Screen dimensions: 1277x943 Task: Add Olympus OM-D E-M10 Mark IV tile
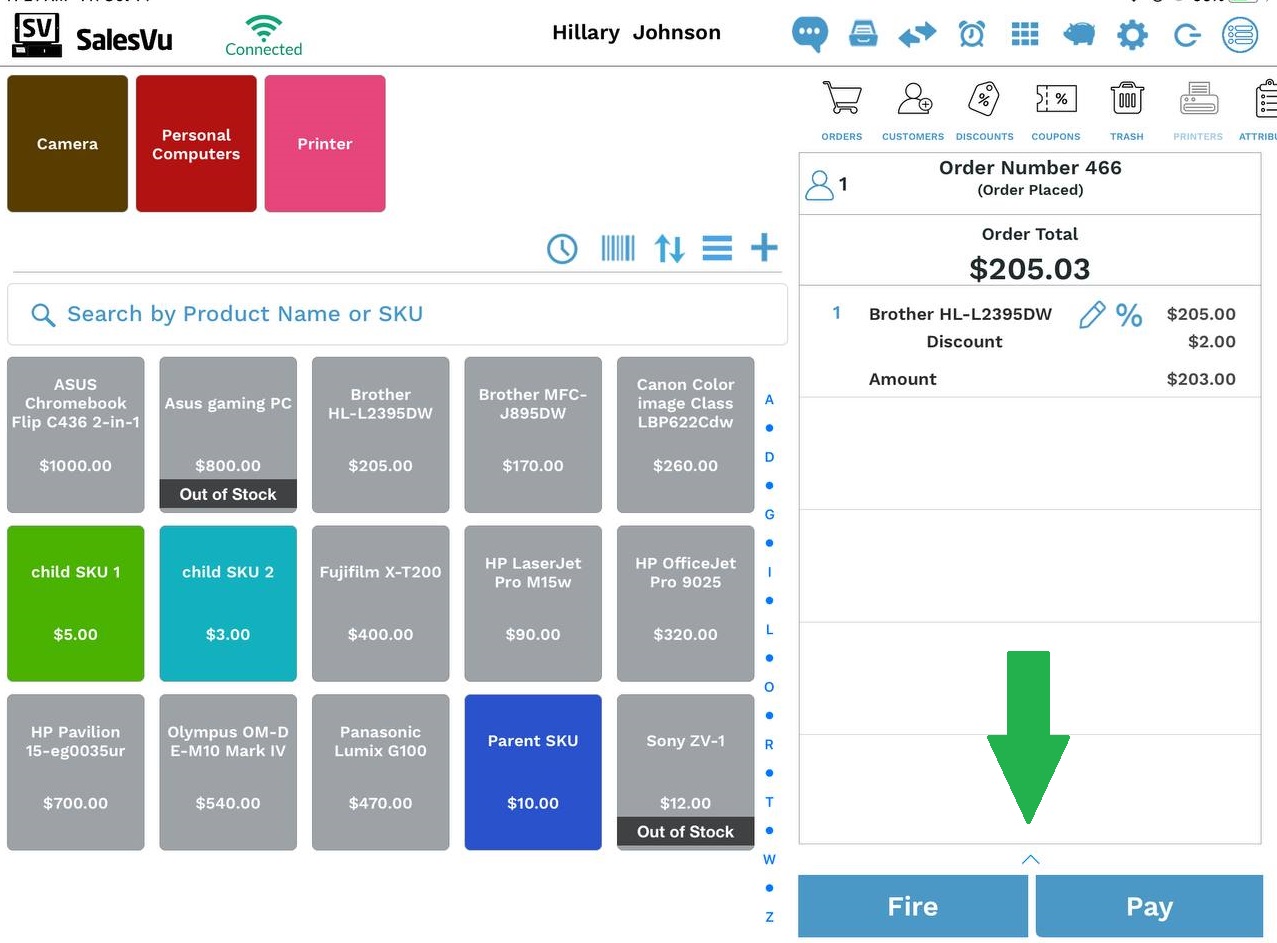[x=228, y=773]
